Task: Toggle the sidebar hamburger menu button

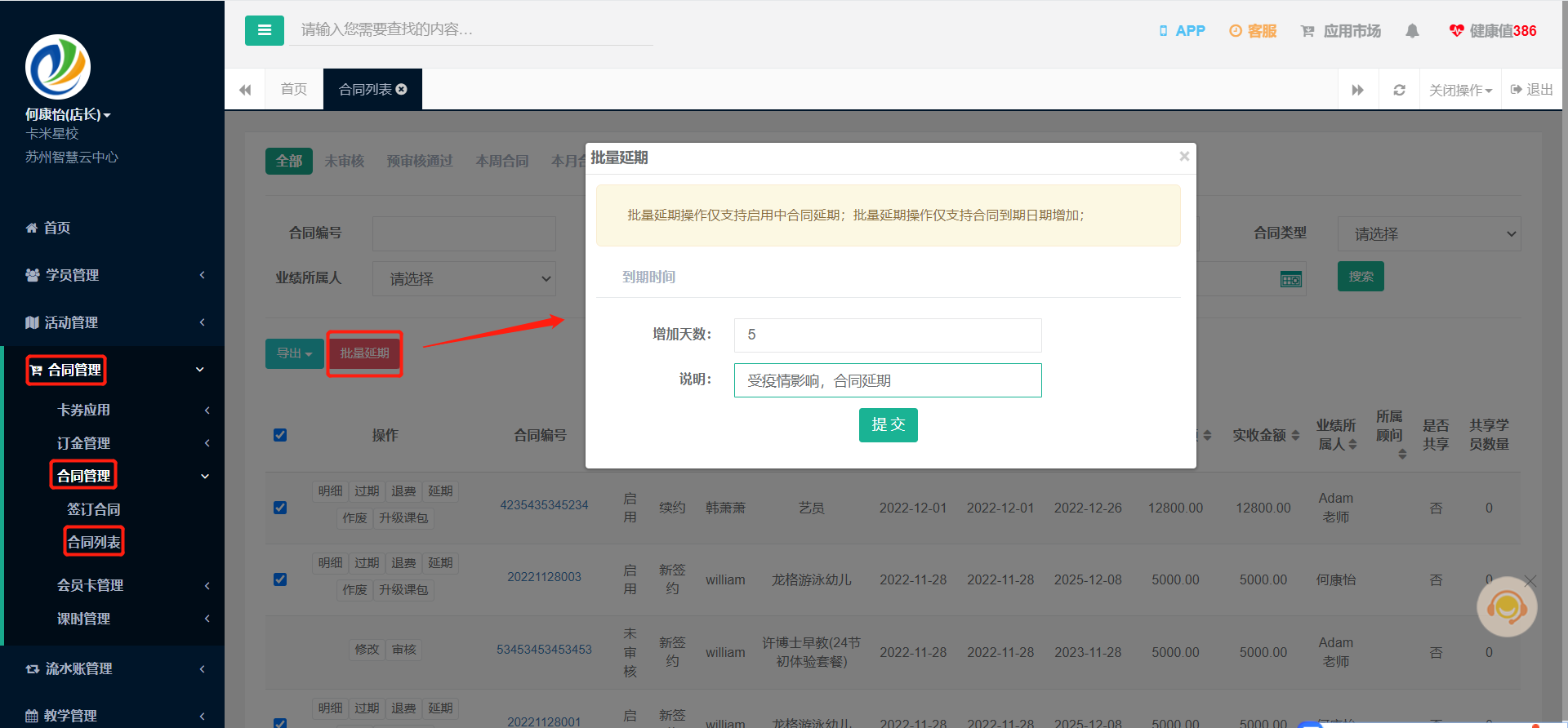Action: coord(265,30)
